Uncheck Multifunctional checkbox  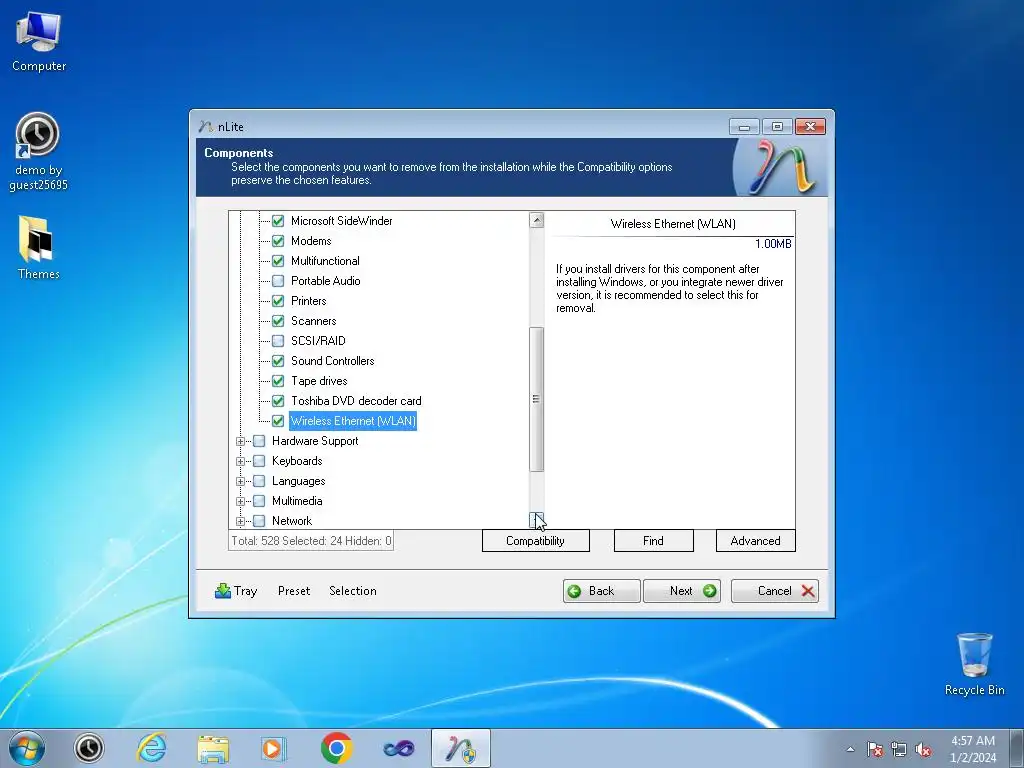[278, 261]
